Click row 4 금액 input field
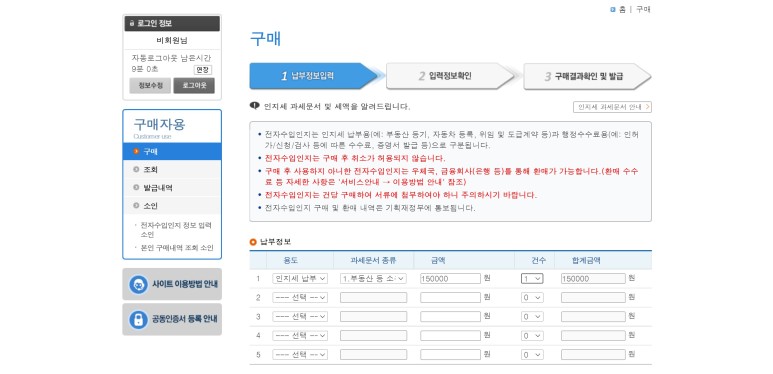 click(450, 336)
